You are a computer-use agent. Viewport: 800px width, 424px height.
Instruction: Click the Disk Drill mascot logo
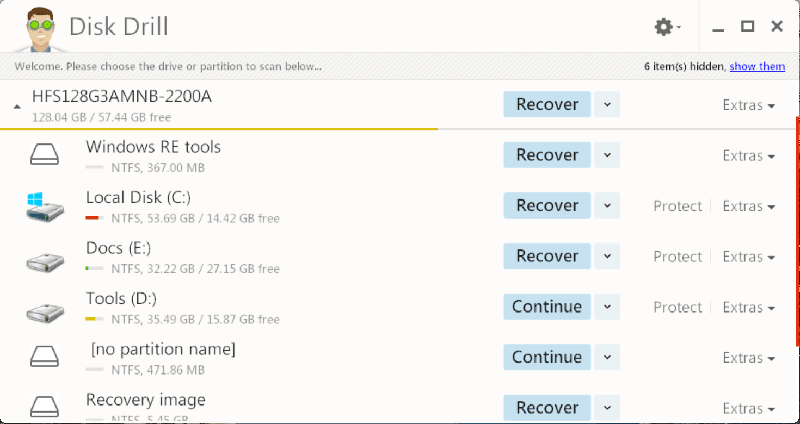(41, 29)
